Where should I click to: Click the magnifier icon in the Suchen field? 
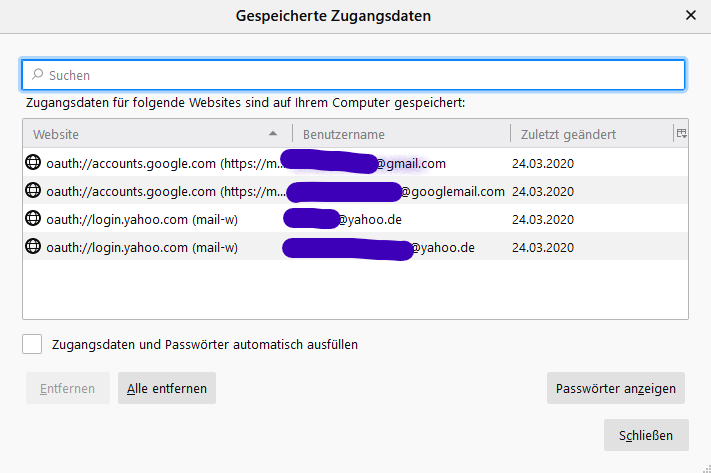pos(37,75)
